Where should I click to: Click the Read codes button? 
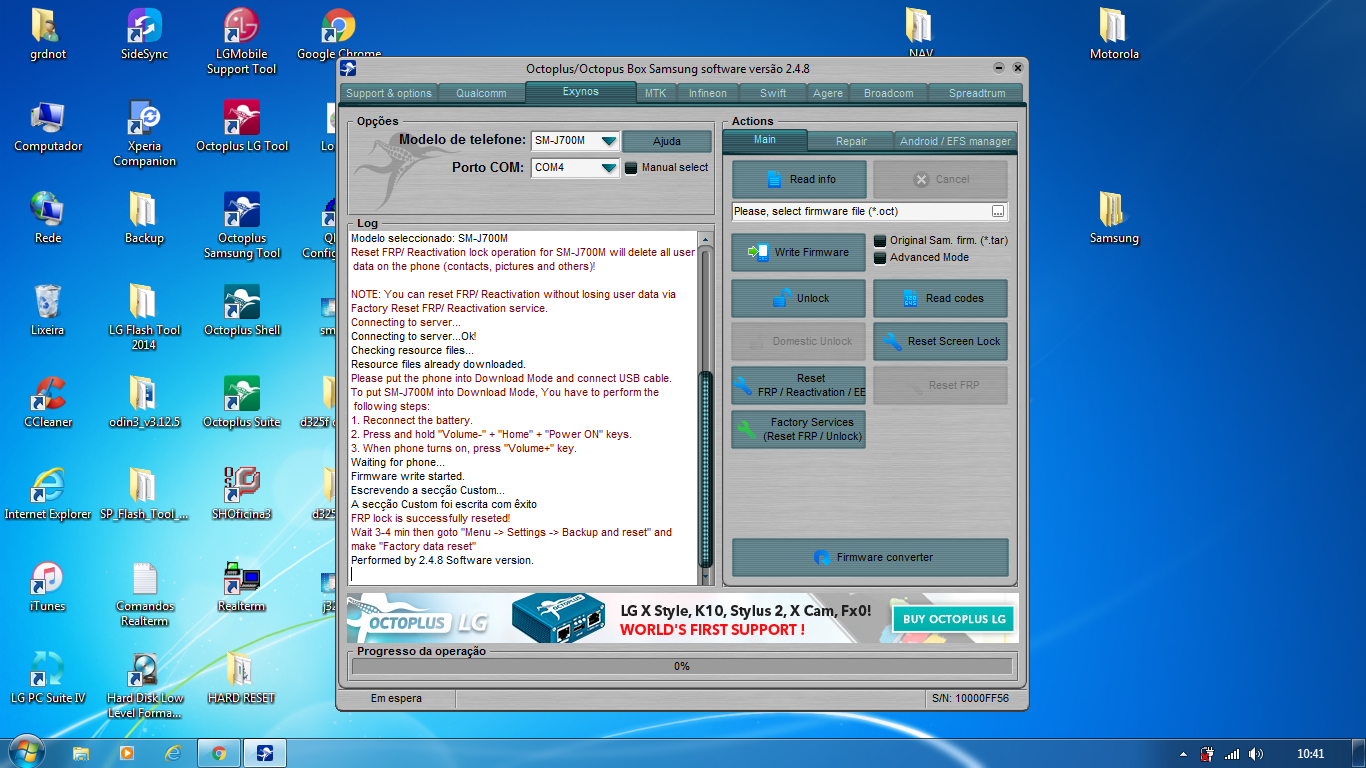pos(940,299)
